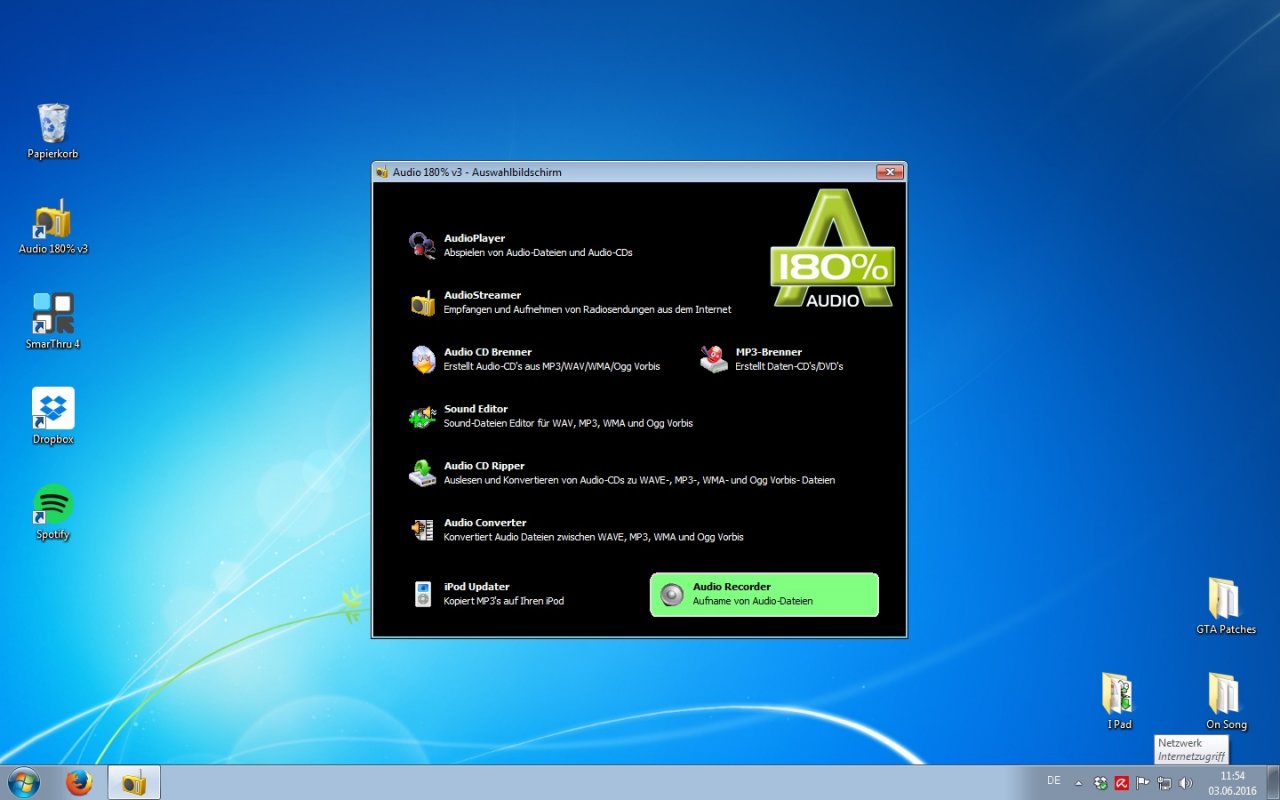This screenshot has height=800, width=1280.
Task: Click 'Empfangen und Aufnehmen von Radiosendungen' description
Action: pyautogui.click(x=588, y=310)
